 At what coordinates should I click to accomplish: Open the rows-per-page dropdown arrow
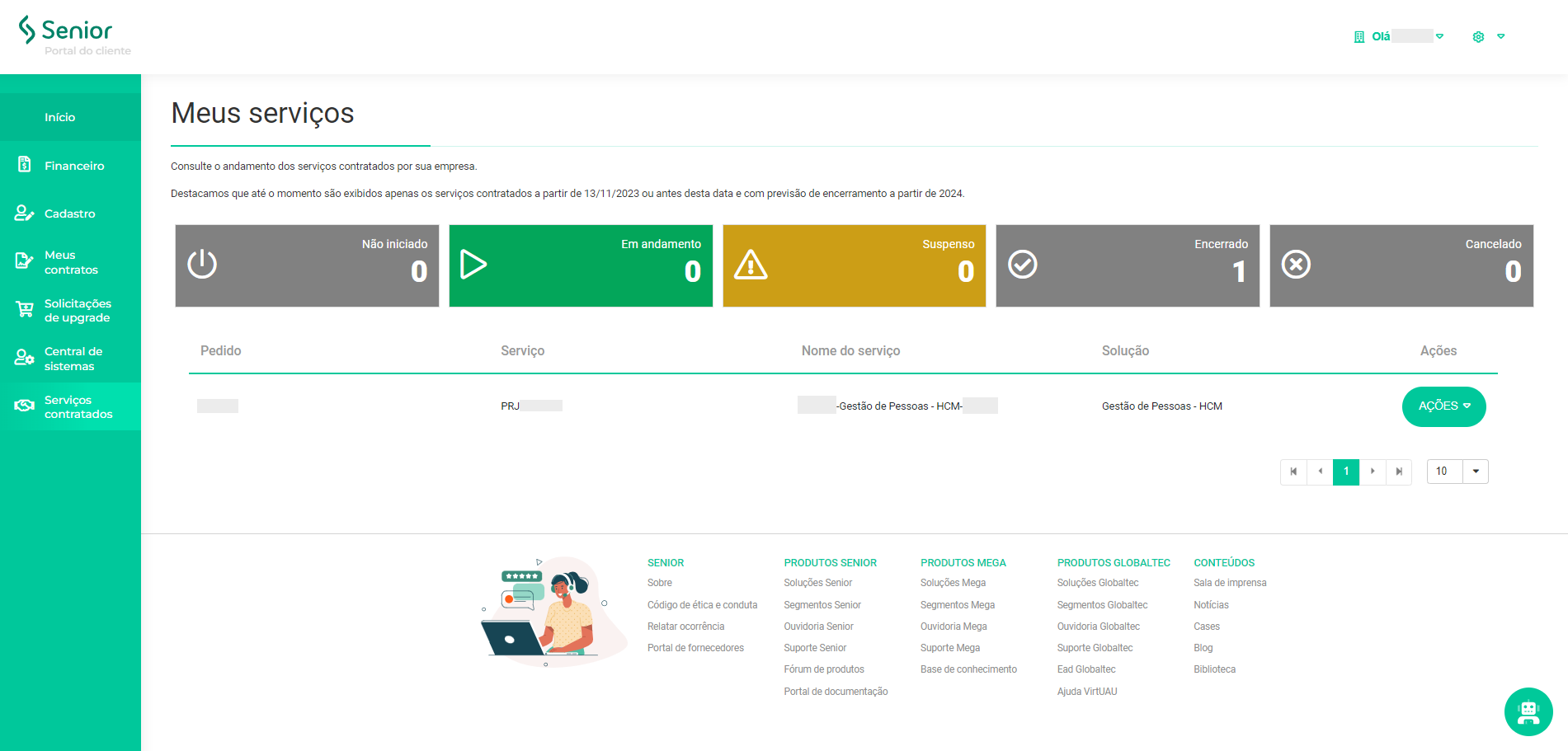point(1476,472)
